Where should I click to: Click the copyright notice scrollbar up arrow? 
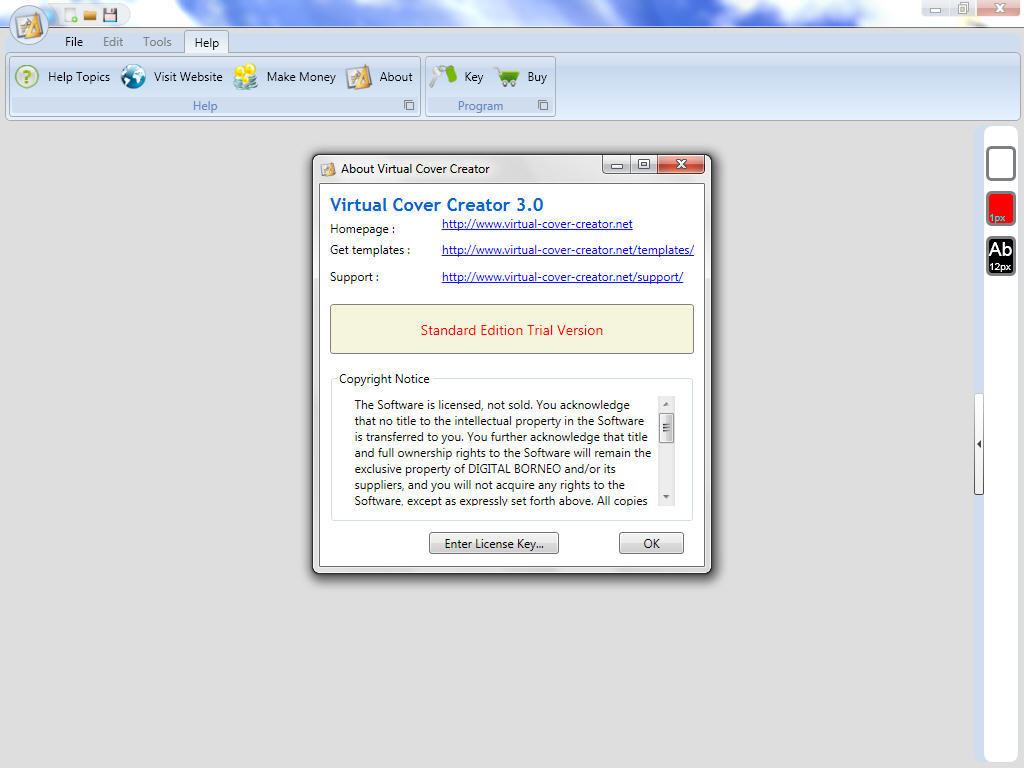[x=666, y=404]
